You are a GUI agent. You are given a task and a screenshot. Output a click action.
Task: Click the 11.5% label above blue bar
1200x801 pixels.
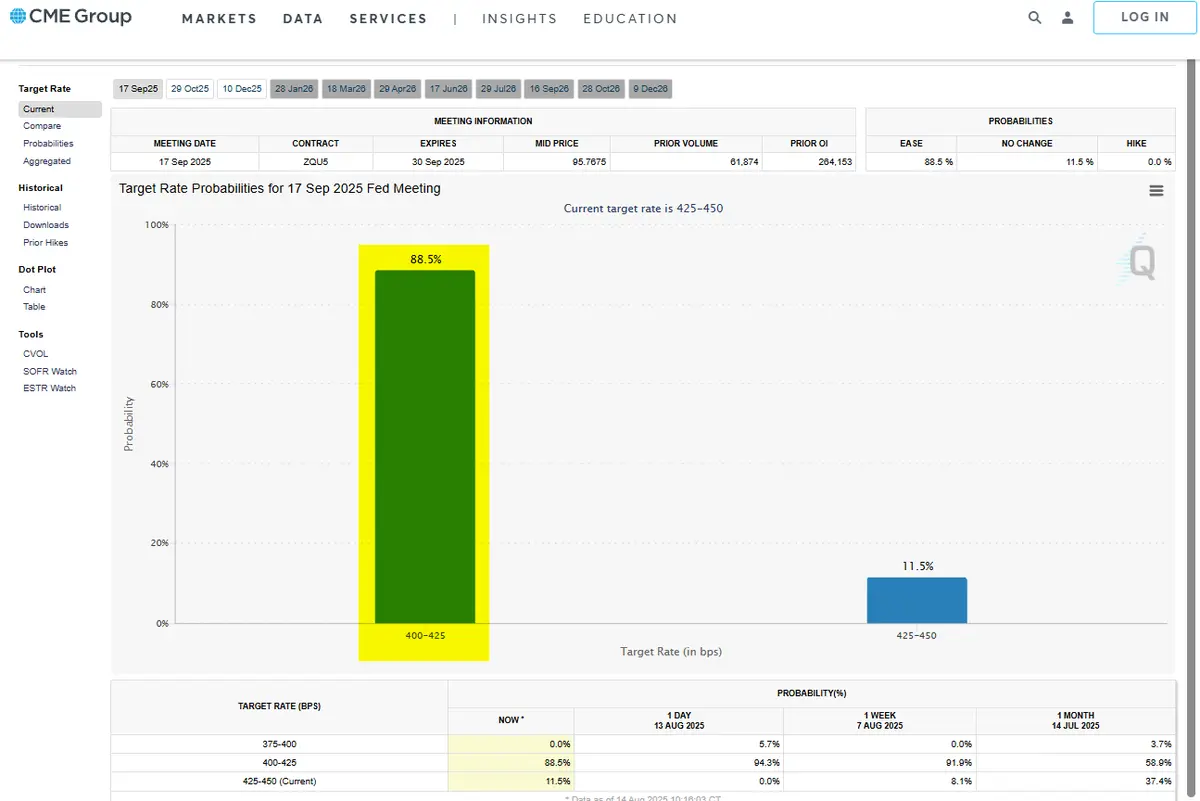pos(917,566)
